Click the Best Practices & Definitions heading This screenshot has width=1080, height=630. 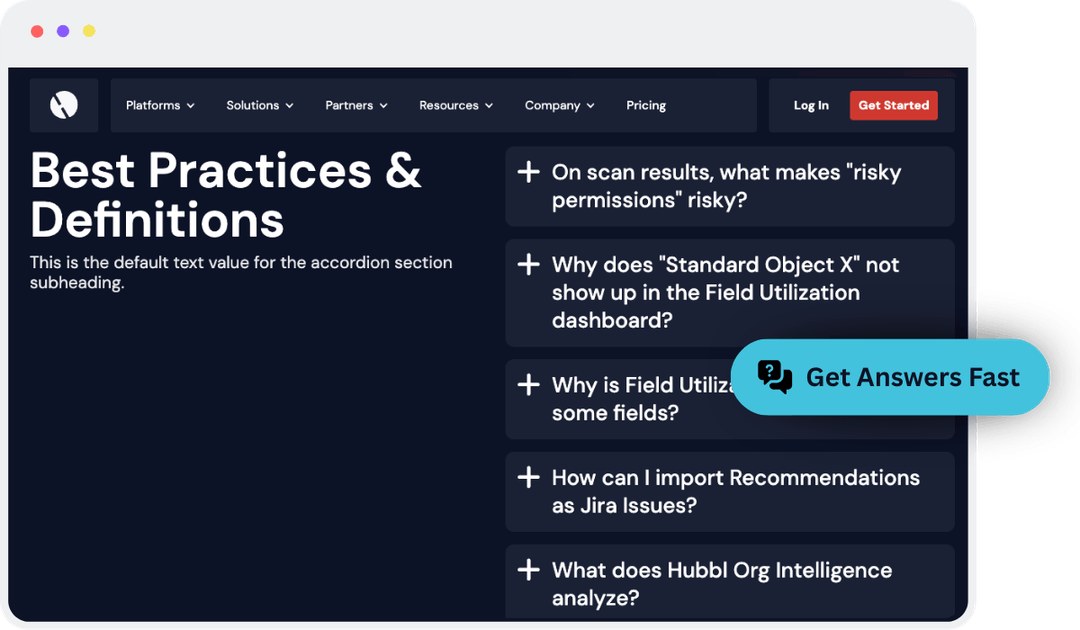click(226, 196)
